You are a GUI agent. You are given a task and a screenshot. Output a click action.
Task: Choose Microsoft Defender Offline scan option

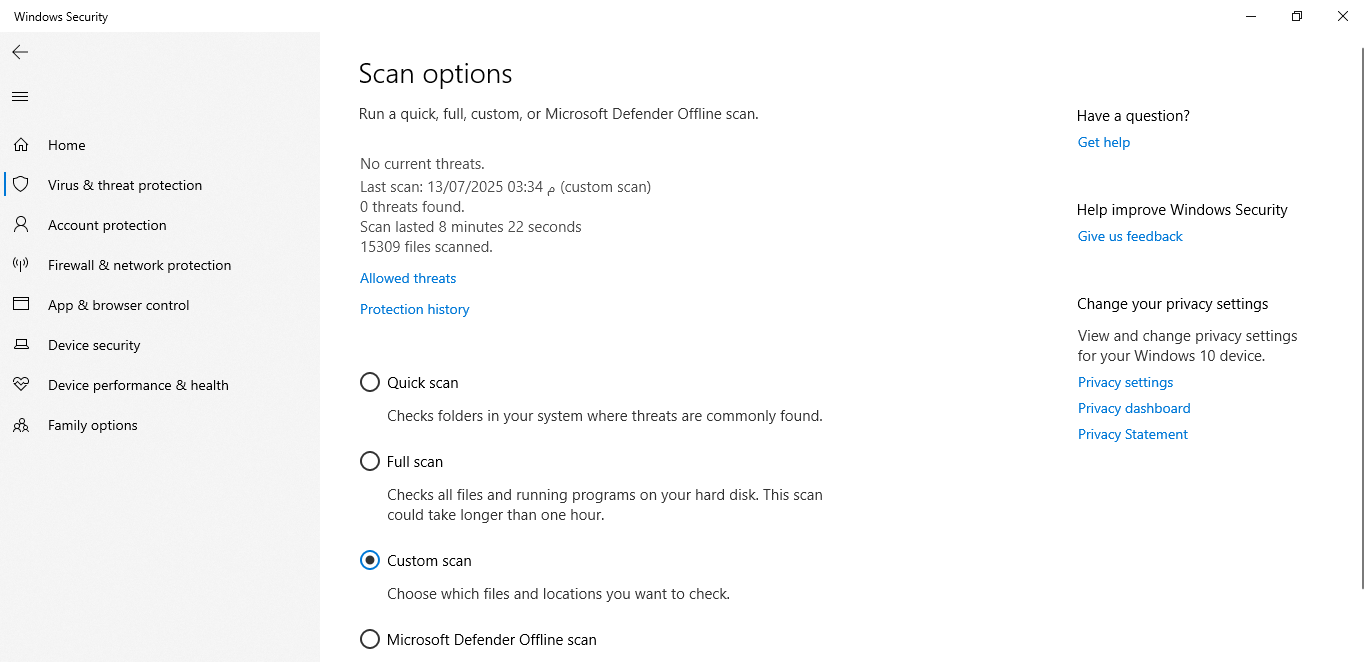[370, 640]
